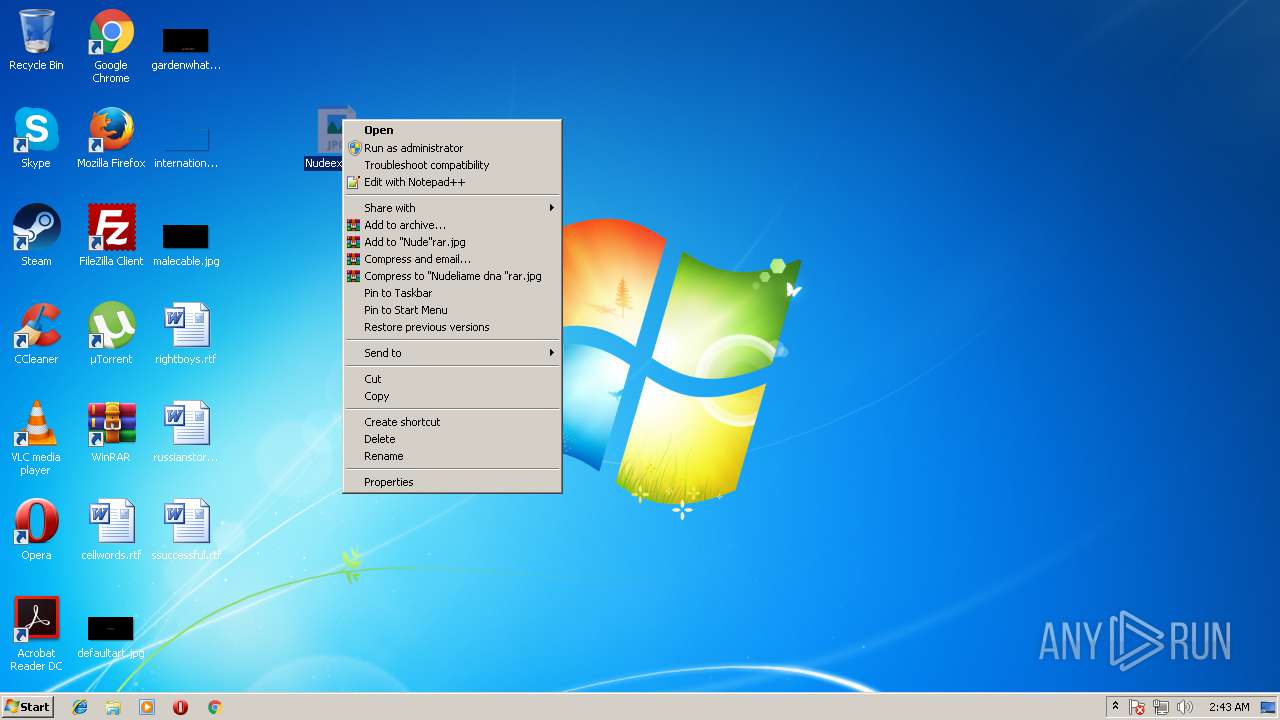This screenshot has width=1280, height=720.
Task: Choose Run as administrator
Action: point(452,148)
